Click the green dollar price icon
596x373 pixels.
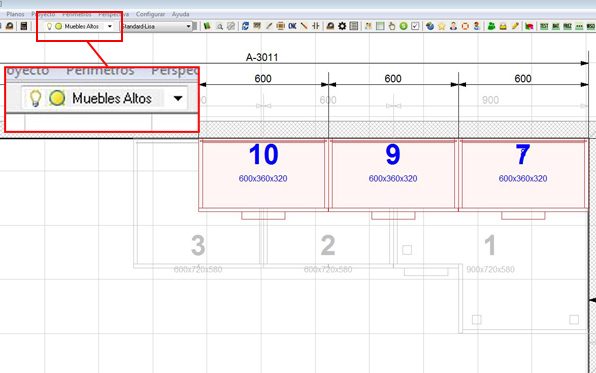(x=403, y=26)
